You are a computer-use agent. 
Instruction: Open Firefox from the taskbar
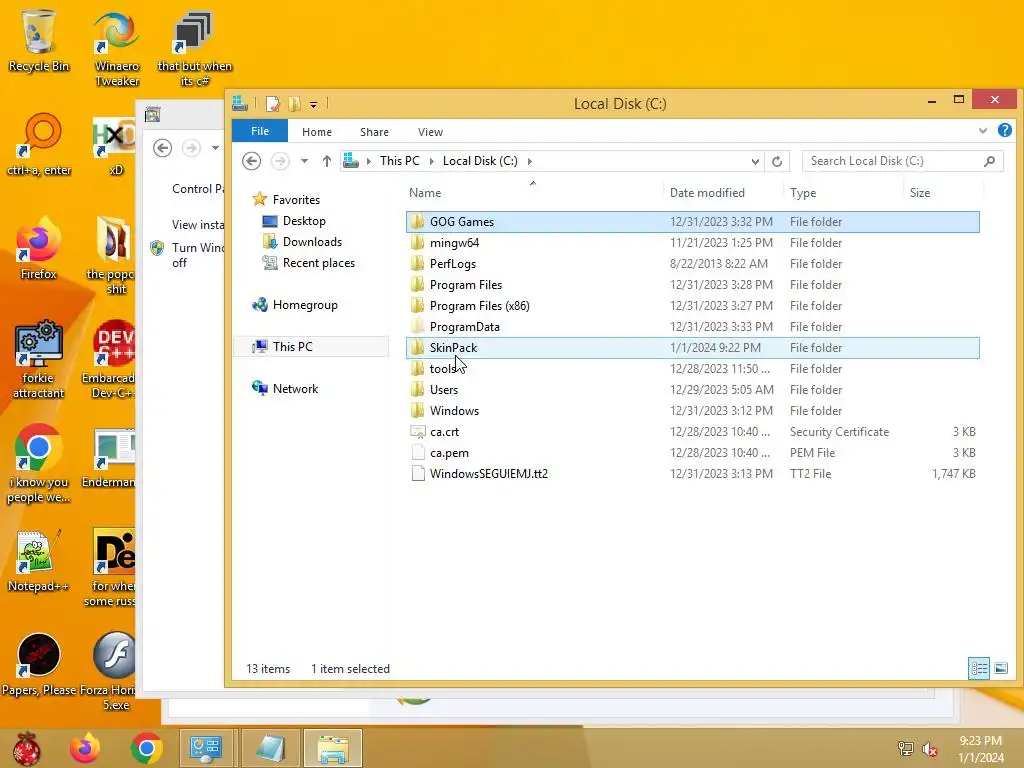[x=86, y=748]
